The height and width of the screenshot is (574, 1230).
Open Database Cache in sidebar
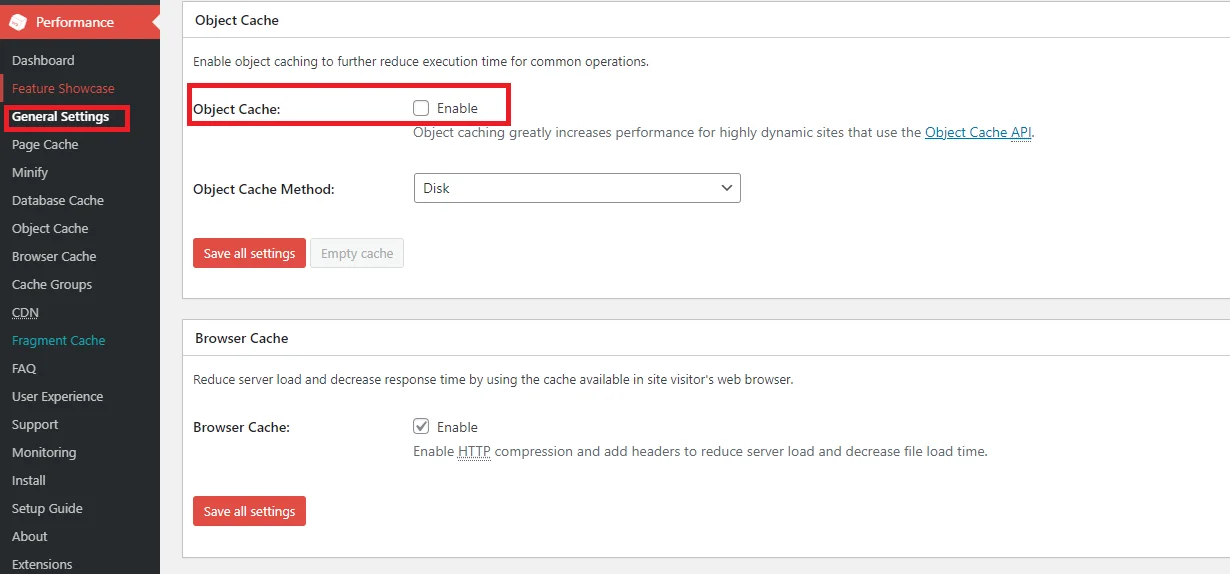[x=58, y=200]
